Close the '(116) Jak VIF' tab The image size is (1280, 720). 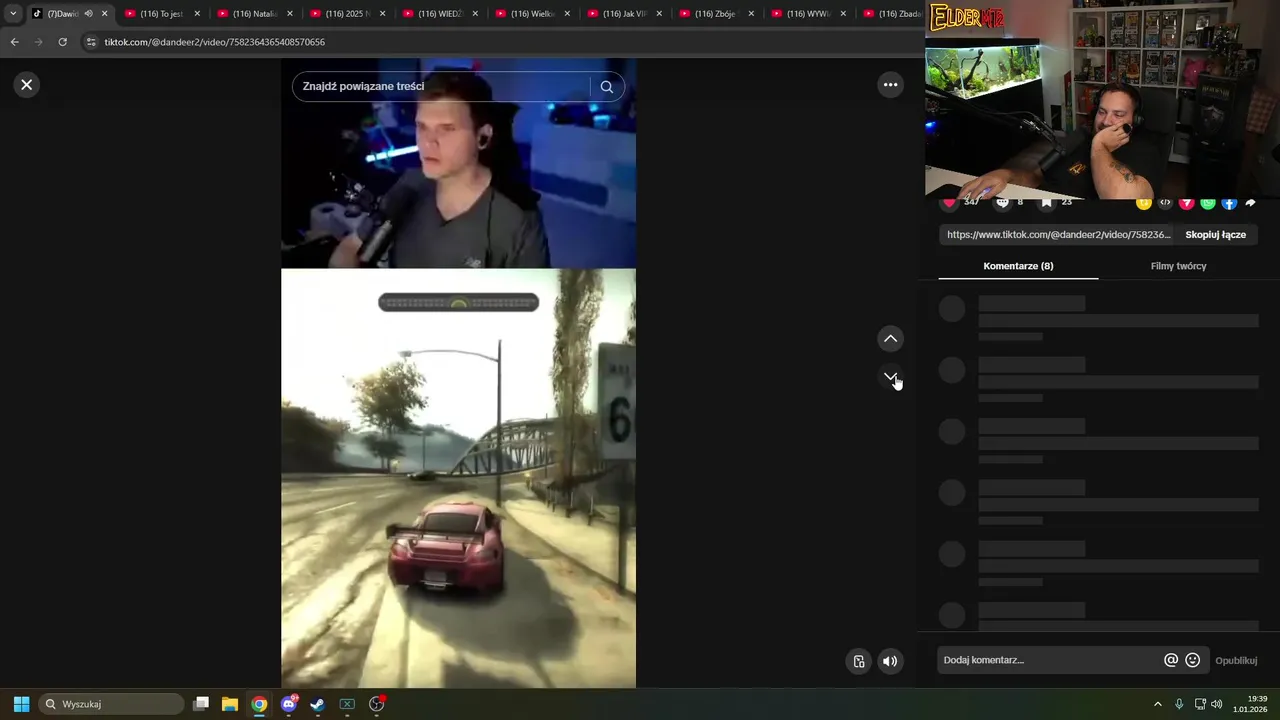tap(659, 14)
